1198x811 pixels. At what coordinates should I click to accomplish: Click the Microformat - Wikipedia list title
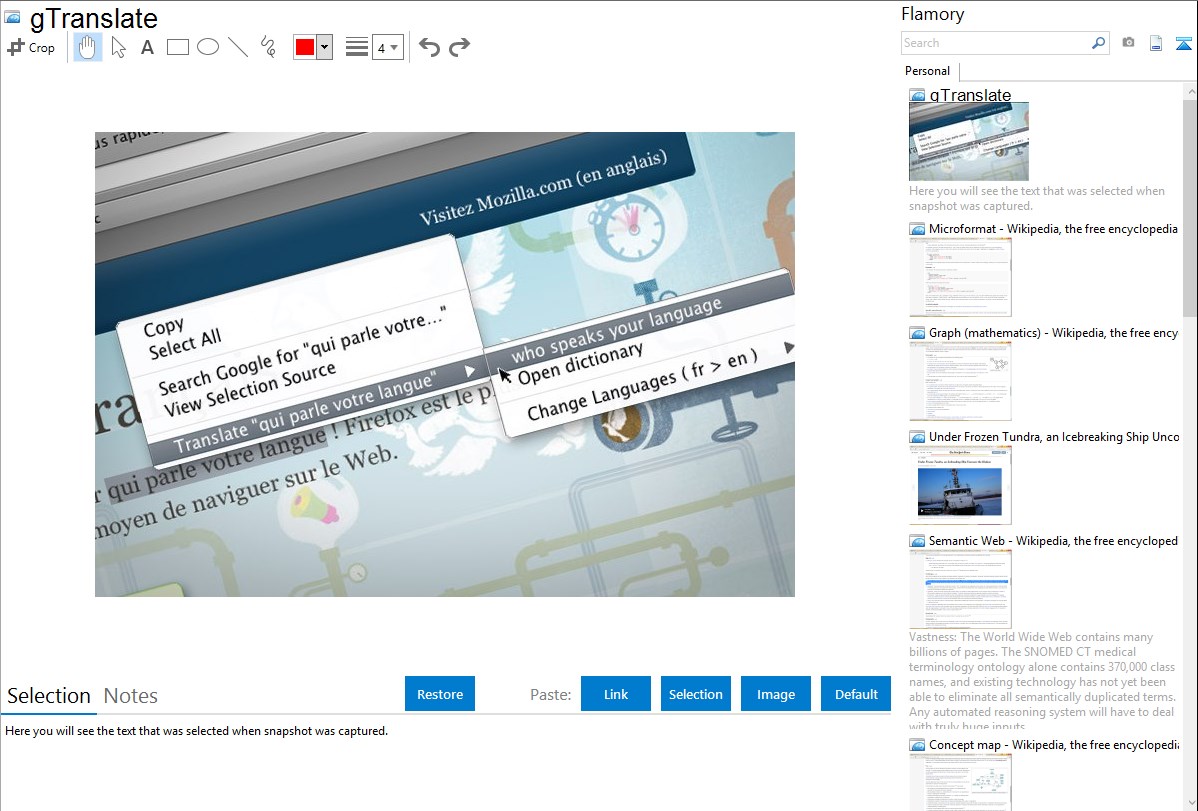pyautogui.click(x=1053, y=229)
